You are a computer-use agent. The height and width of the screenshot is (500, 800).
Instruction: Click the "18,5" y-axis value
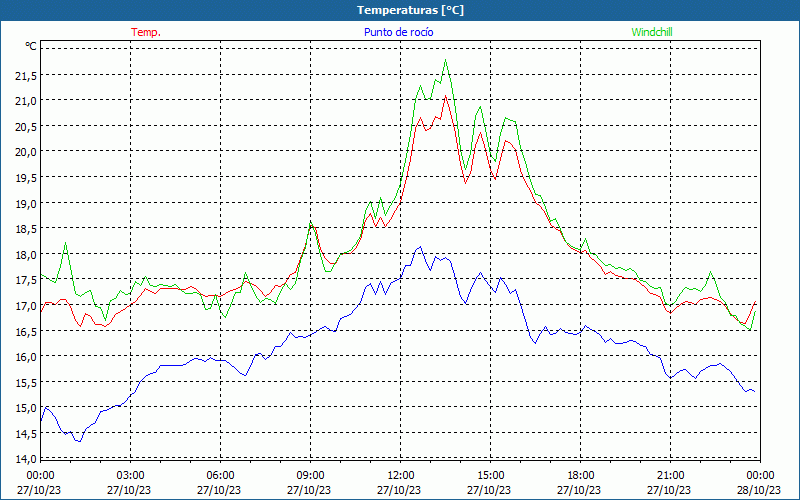point(26,229)
